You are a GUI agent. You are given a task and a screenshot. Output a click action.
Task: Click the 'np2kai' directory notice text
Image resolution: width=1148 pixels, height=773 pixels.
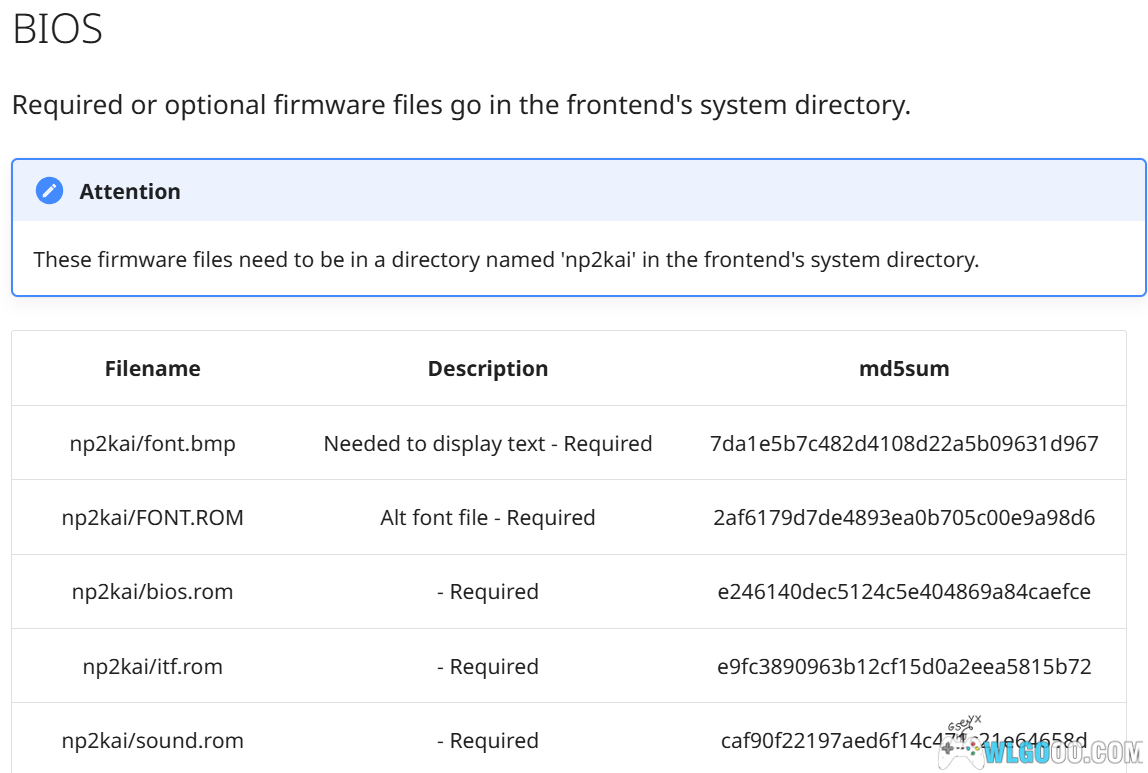click(x=506, y=259)
